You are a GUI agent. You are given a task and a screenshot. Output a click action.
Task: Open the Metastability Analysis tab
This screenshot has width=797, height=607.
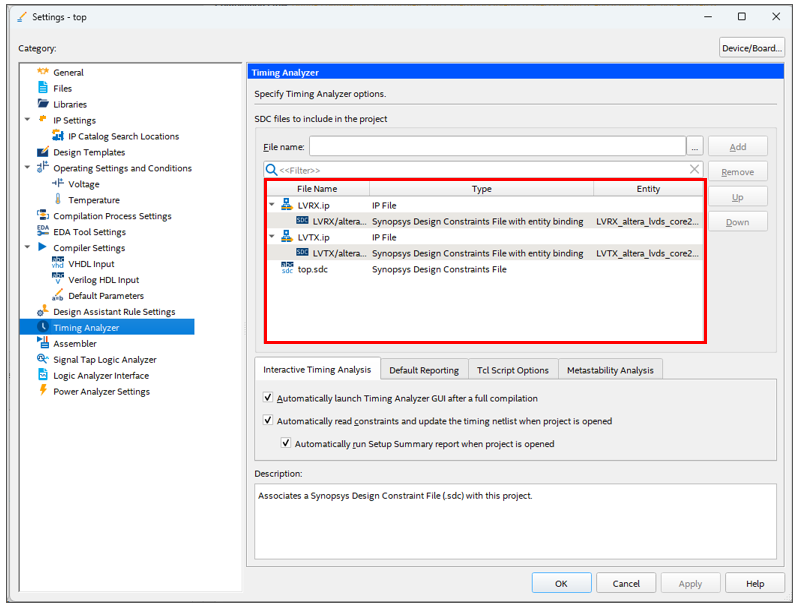609,370
